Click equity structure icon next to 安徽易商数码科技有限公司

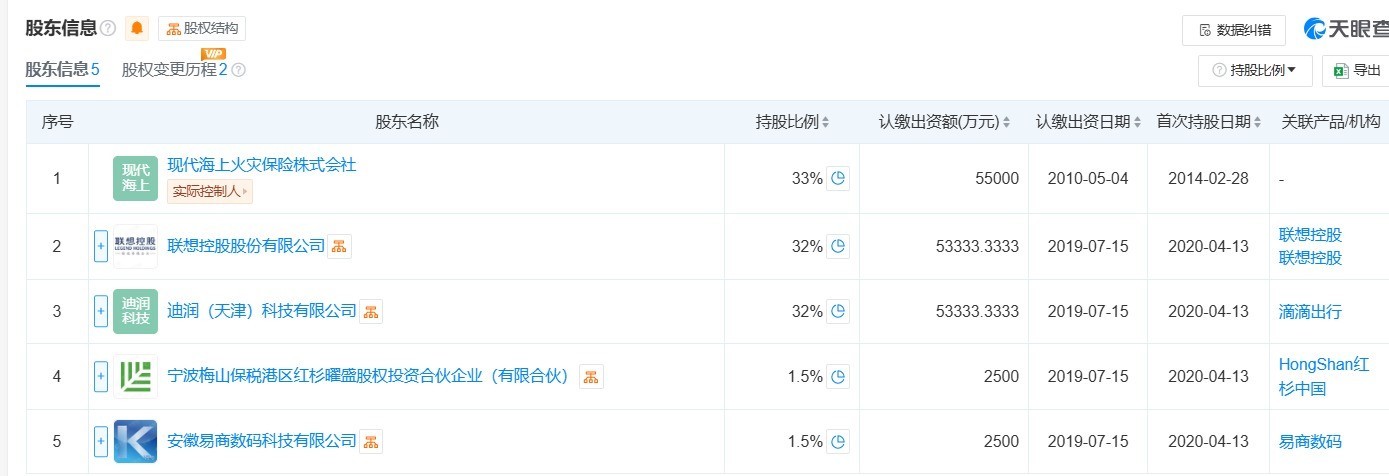(x=370, y=441)
